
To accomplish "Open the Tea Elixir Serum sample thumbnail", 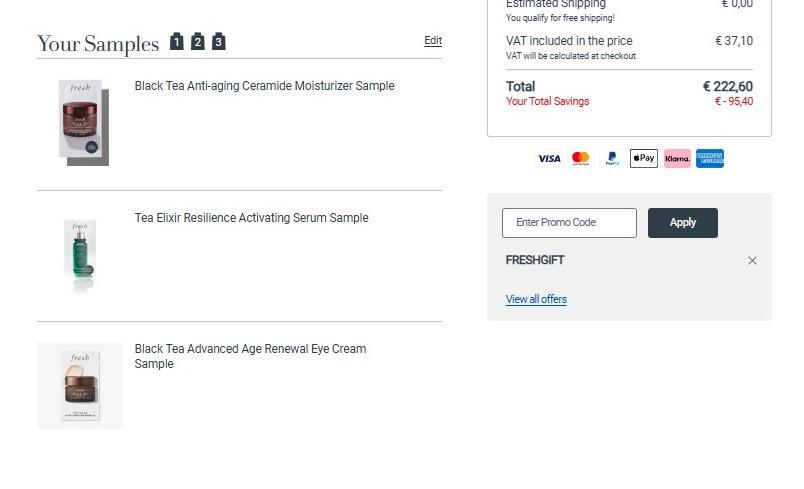I will click(x=80, y=254).
